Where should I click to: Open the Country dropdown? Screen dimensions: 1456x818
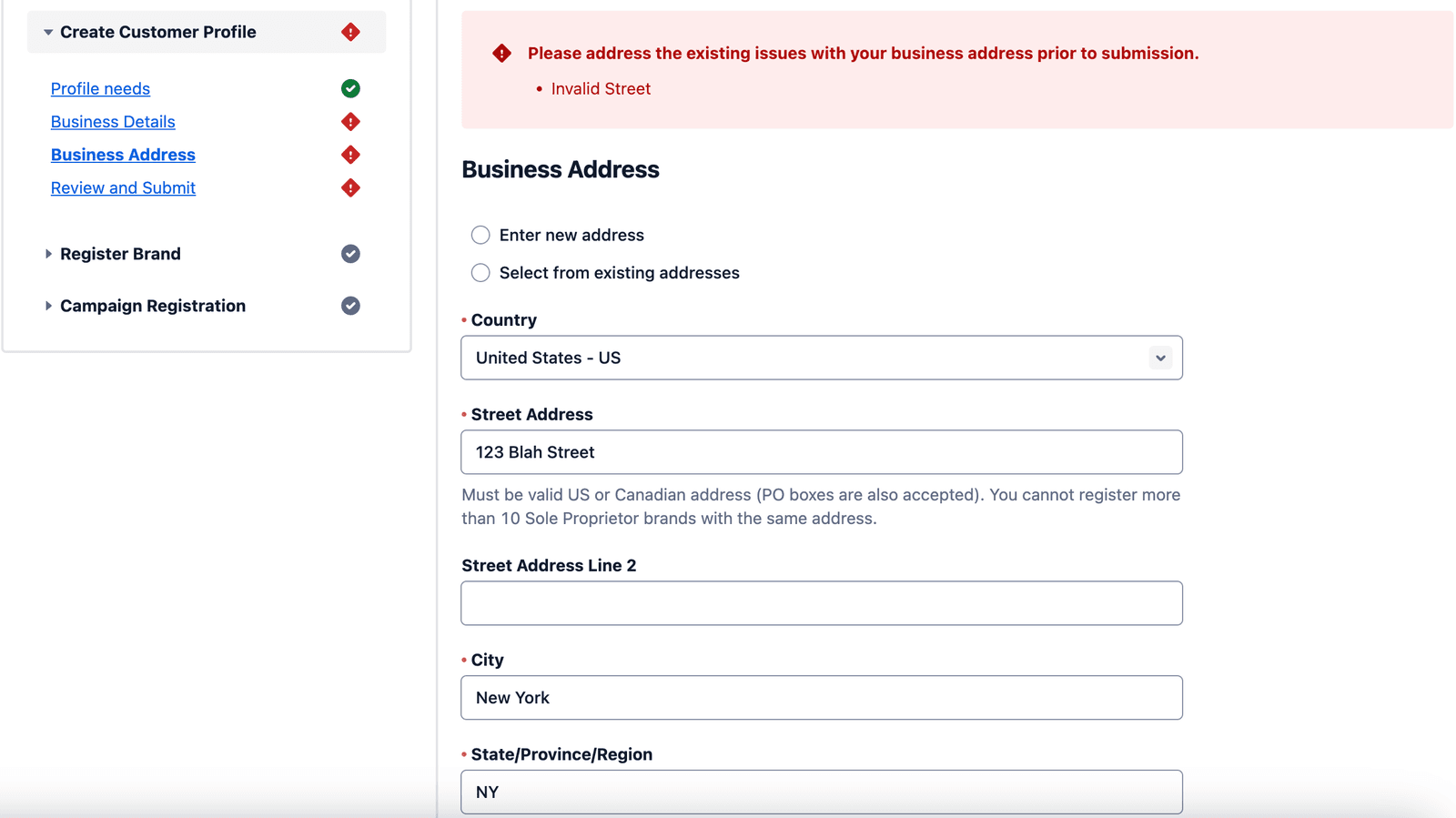pyautogui.click(x=821, y=358)
